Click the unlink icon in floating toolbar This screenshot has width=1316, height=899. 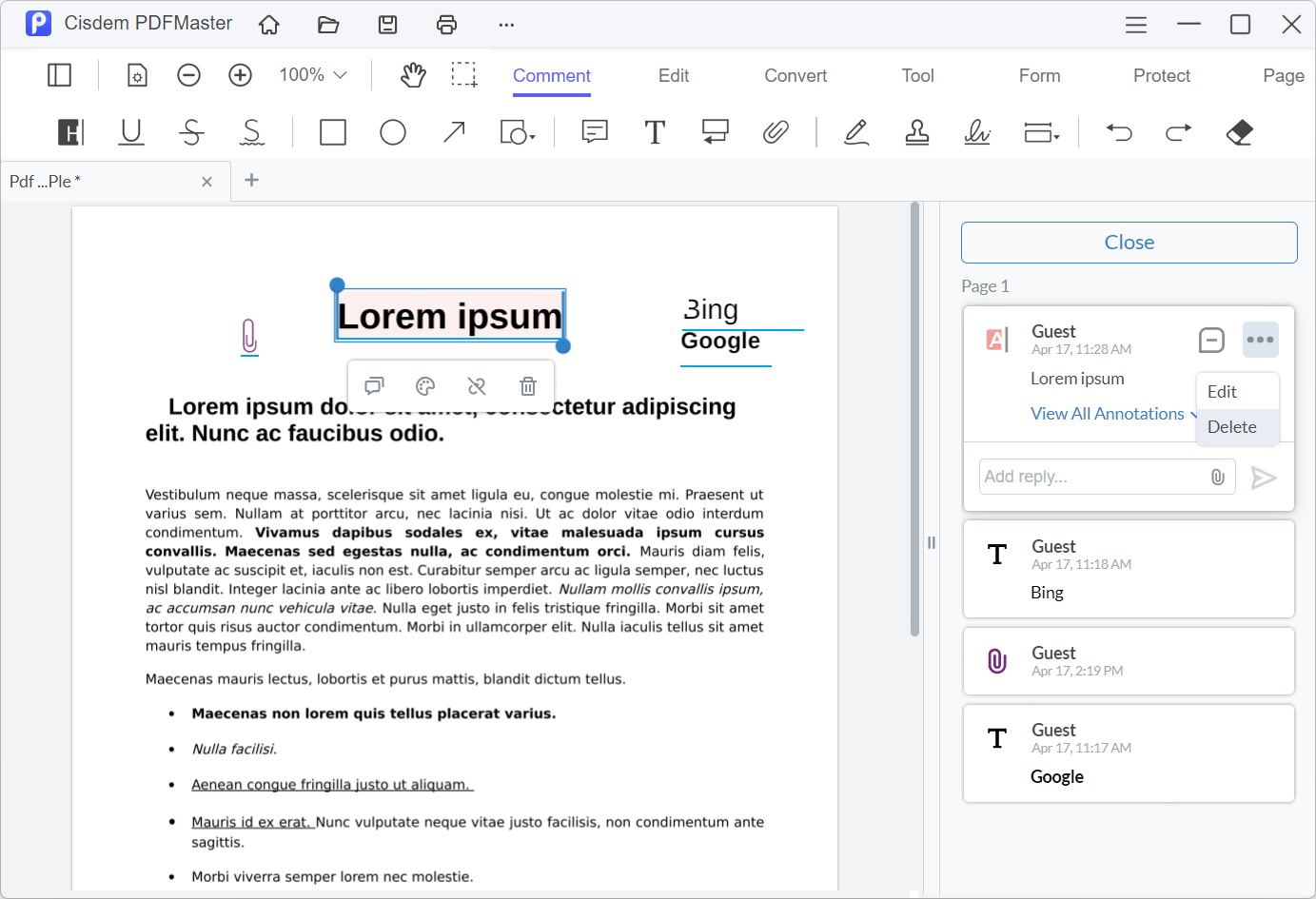(x=477, y=385)
